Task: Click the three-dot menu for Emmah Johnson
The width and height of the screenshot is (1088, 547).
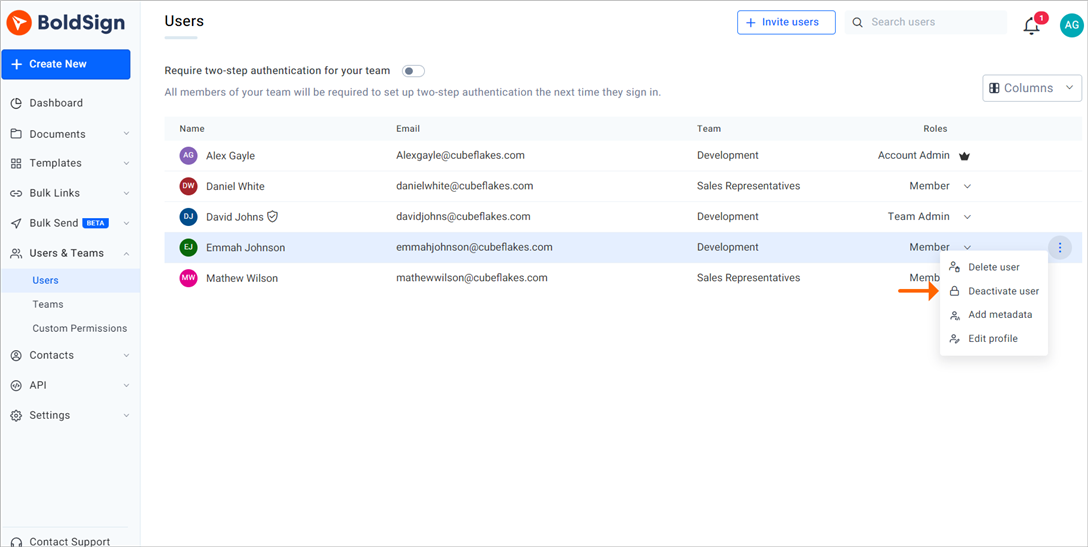Action: point(1060,248)
